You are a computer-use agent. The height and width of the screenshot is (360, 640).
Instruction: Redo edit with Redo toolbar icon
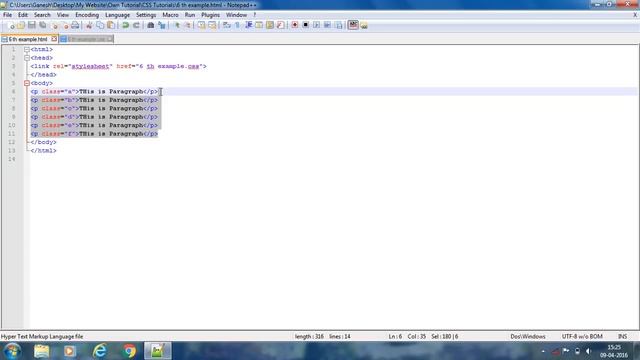136,25
